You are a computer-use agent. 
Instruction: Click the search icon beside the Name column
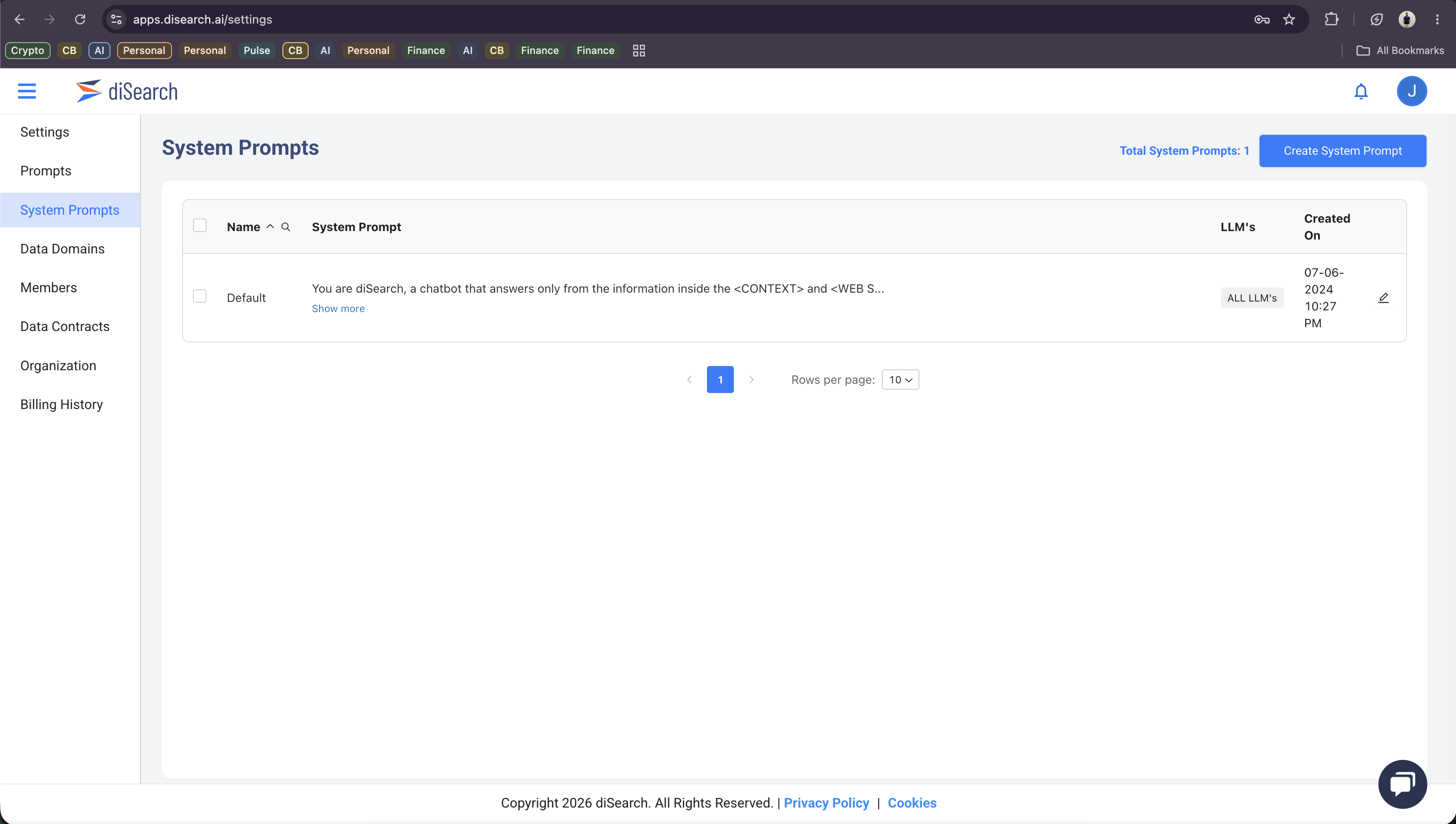pyautogui.click(x=286, y=227)
